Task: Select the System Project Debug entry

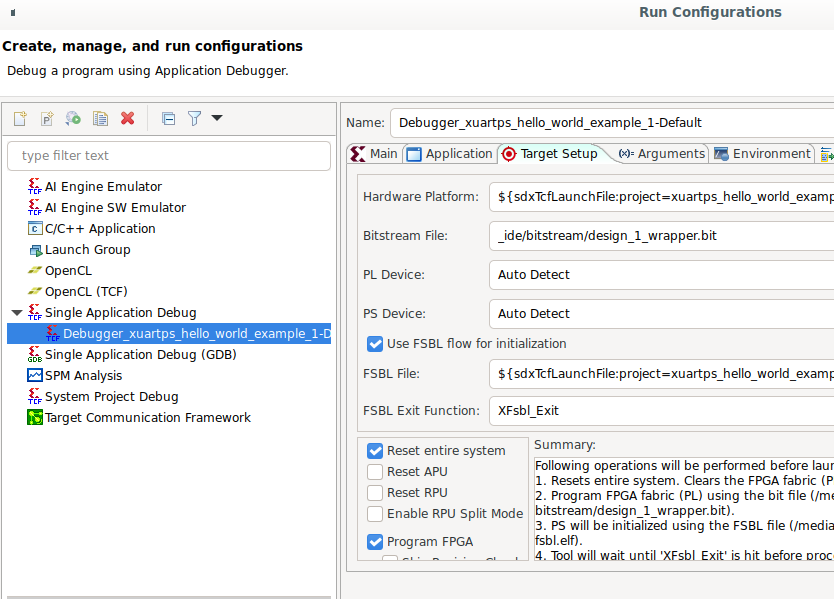Action: pos(111,397)
